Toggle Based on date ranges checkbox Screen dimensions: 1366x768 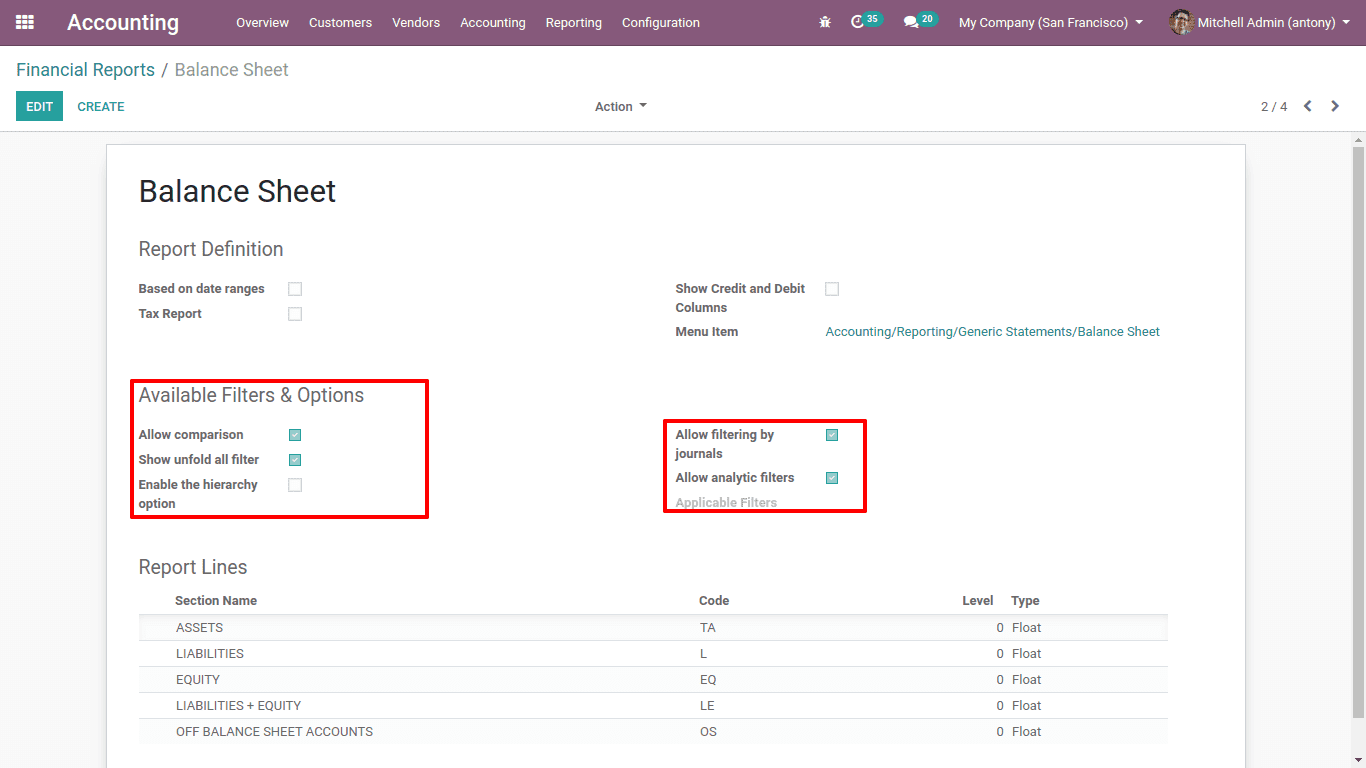click(295, 289)
